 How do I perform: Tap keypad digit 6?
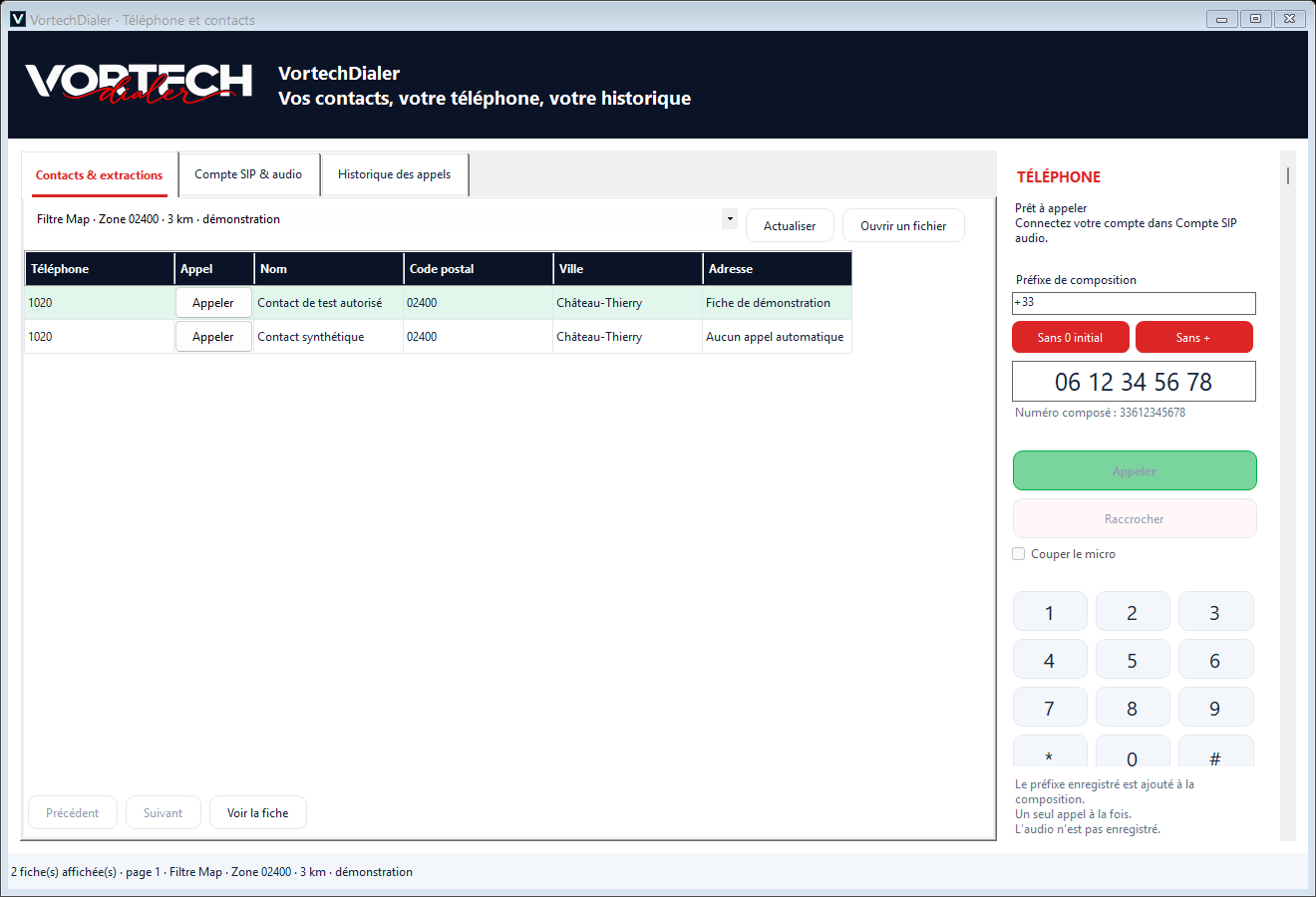click(x=1215, y=661)
